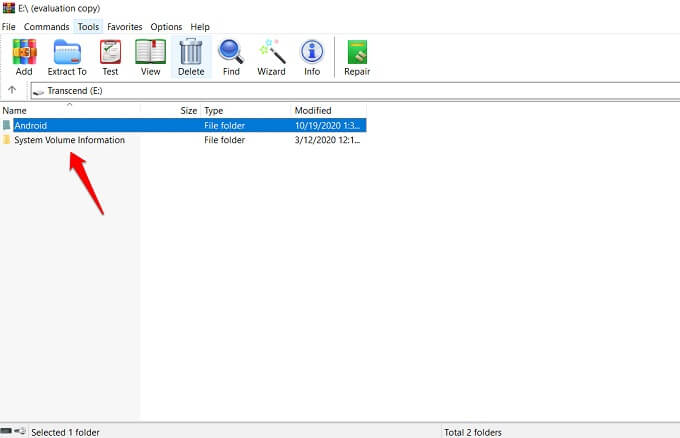Open the Favorites menu
Image resolution: width=680 pixels, height=438 pixels.
125,26
